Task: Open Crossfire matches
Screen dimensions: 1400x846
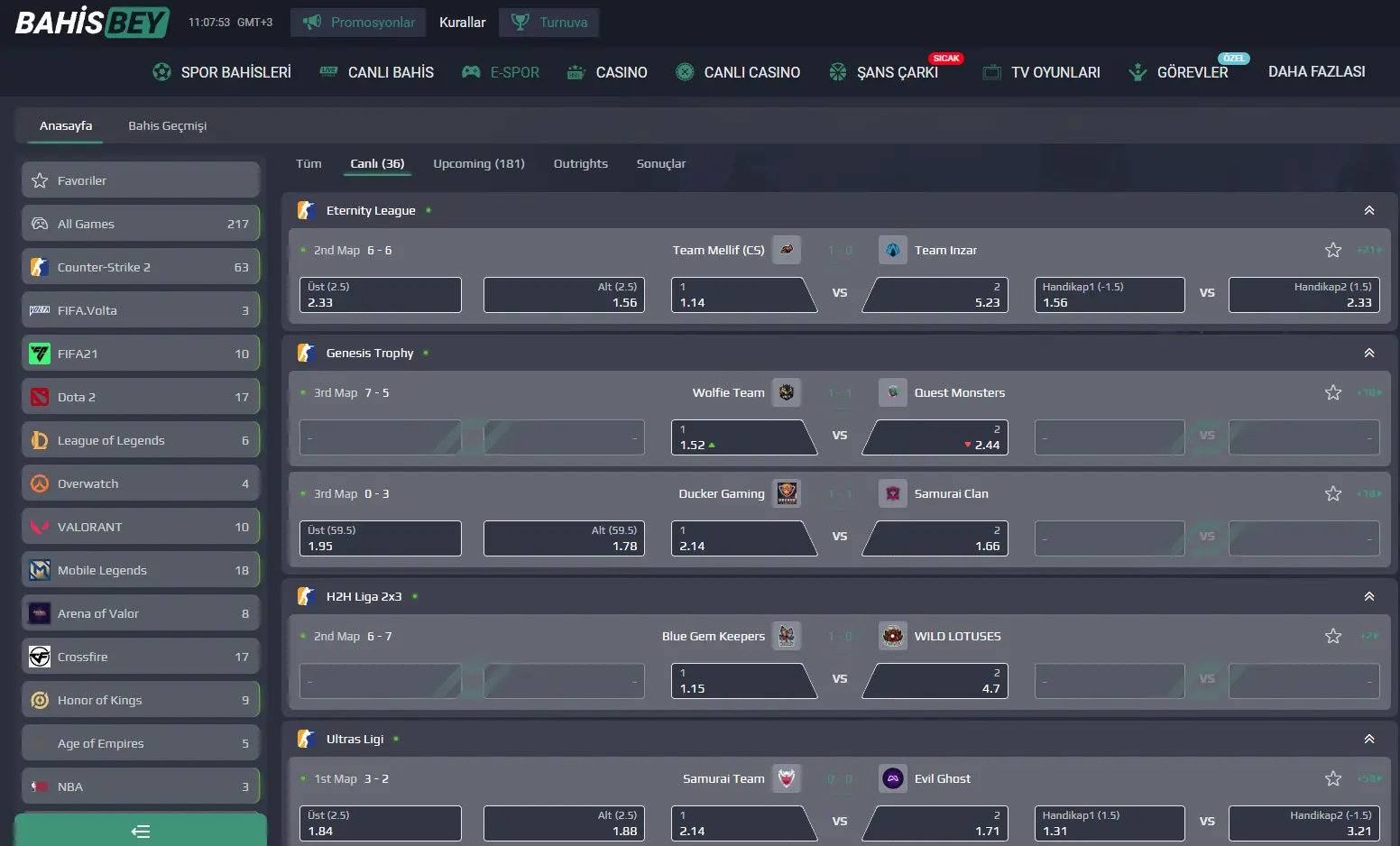Action: 141,657
